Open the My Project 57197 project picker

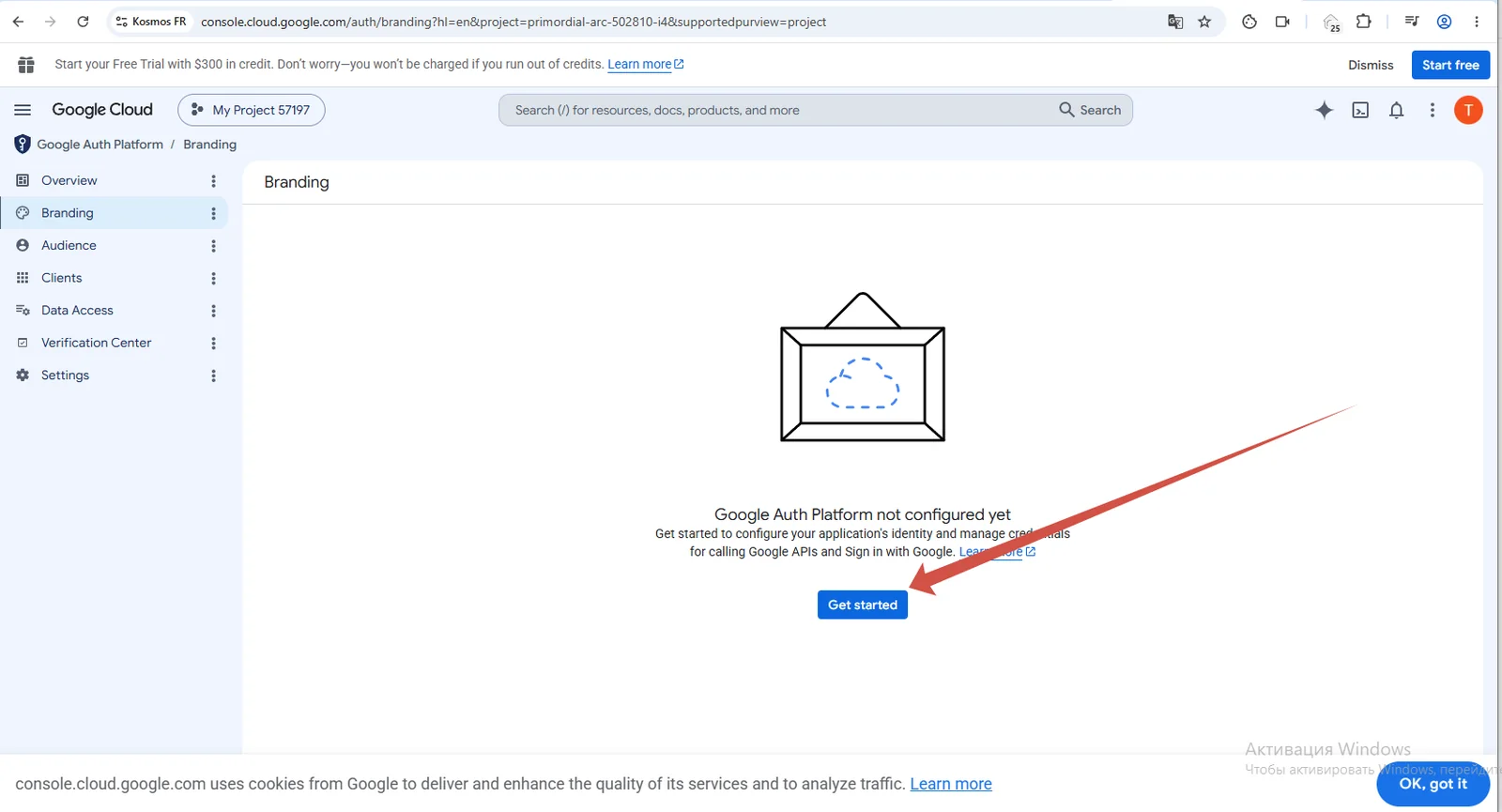(x=252, y=110)
